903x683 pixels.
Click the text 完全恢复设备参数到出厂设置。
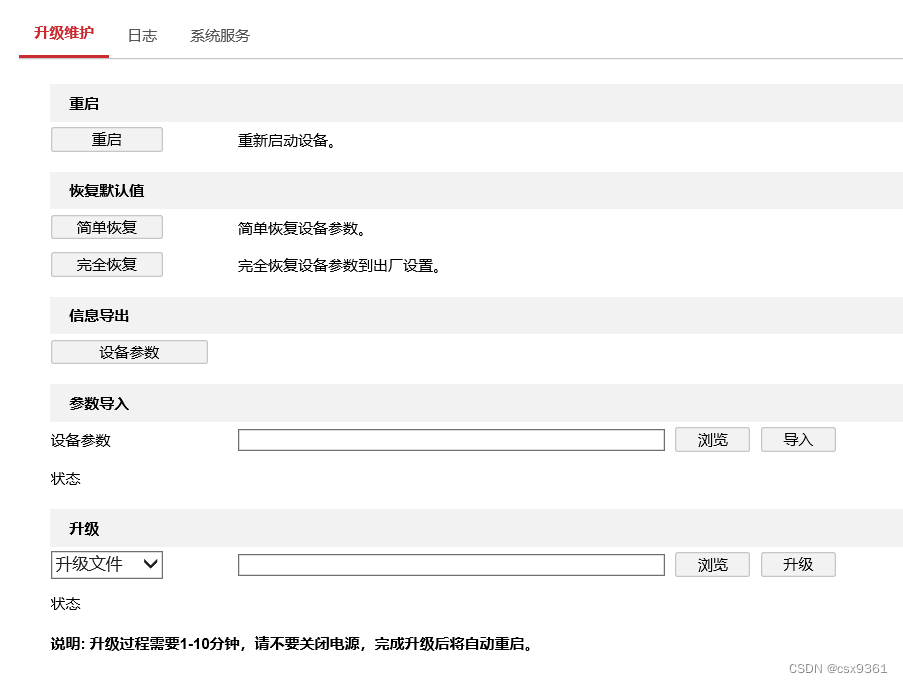point(339,265)
